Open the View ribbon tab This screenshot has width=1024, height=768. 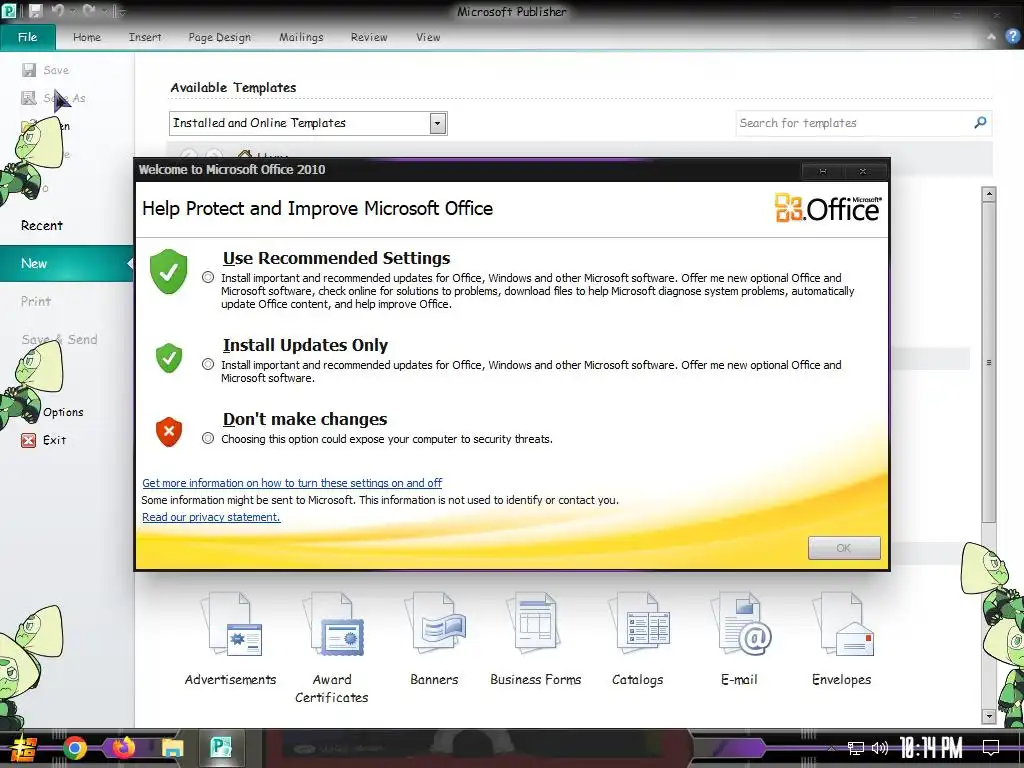(x=428, y=37)
